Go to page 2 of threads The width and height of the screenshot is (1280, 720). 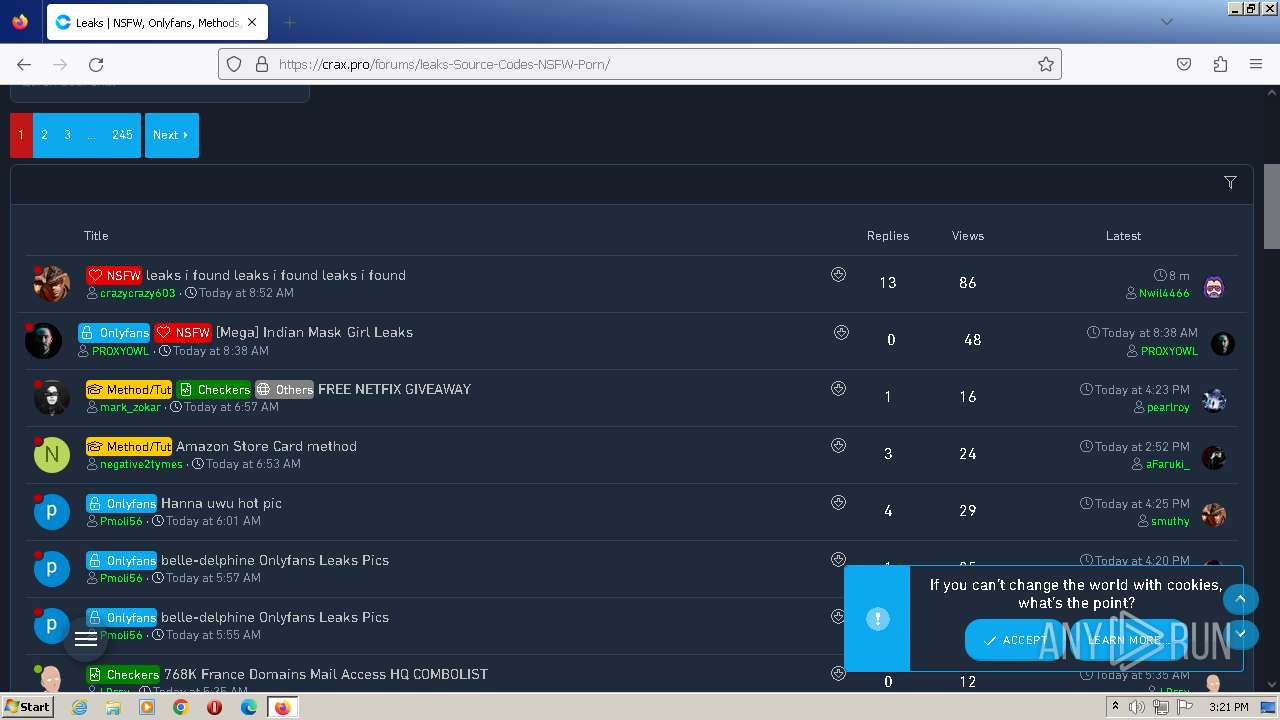(44, 135)
